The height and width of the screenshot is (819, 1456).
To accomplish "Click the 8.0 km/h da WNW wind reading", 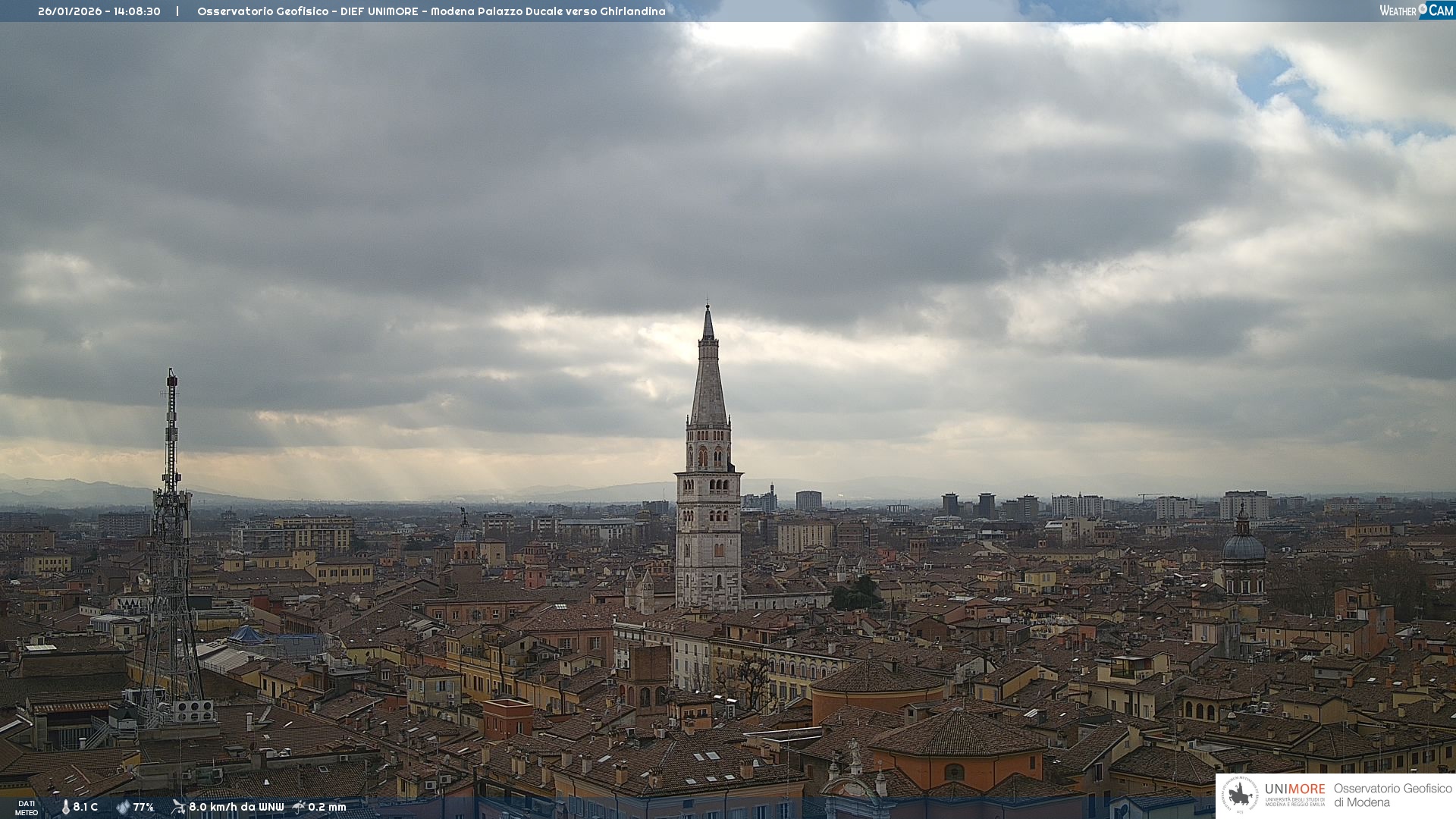I will pyautogui.click(x=236, y=807).
